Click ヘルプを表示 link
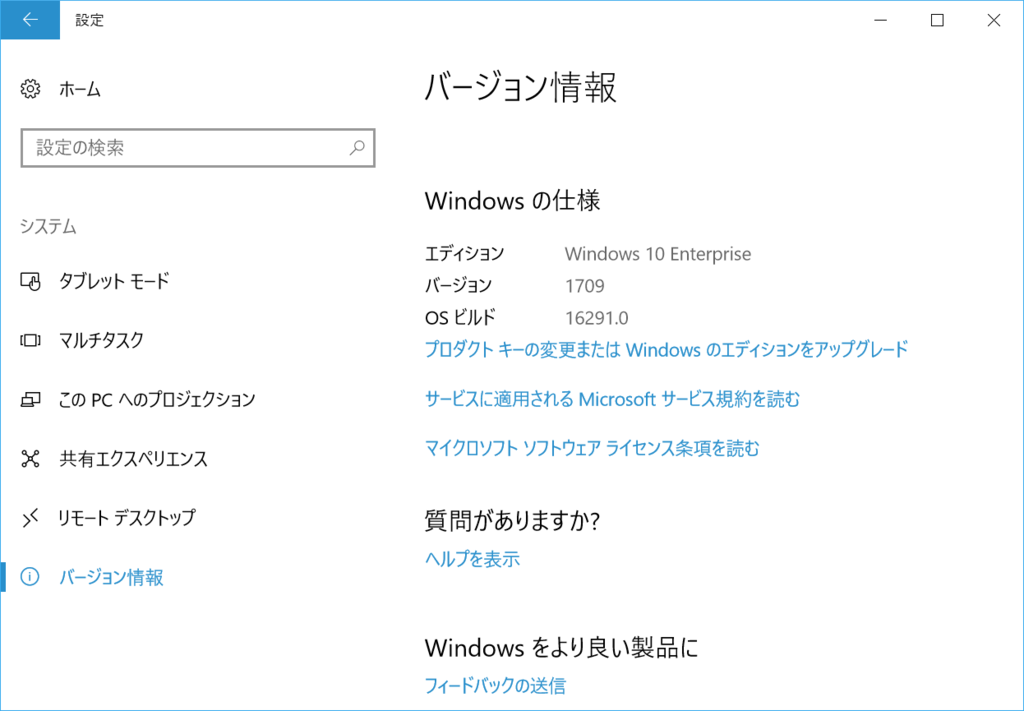The image size is (1024, 711). (472, 559)
